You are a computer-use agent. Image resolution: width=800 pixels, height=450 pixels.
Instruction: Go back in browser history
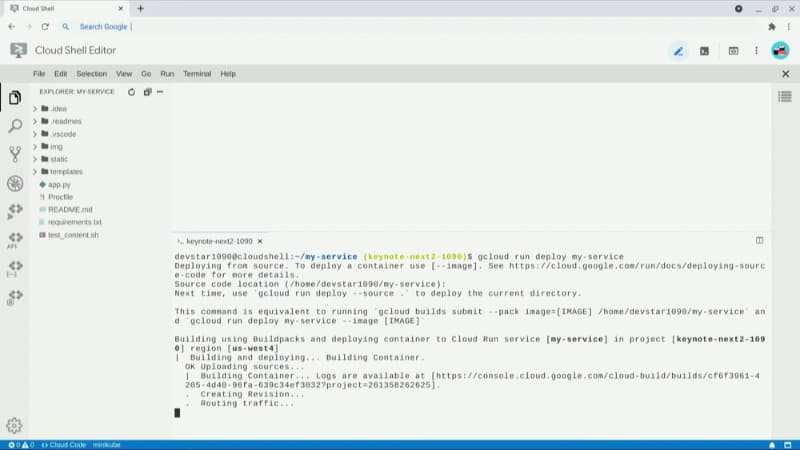point(12,27)
